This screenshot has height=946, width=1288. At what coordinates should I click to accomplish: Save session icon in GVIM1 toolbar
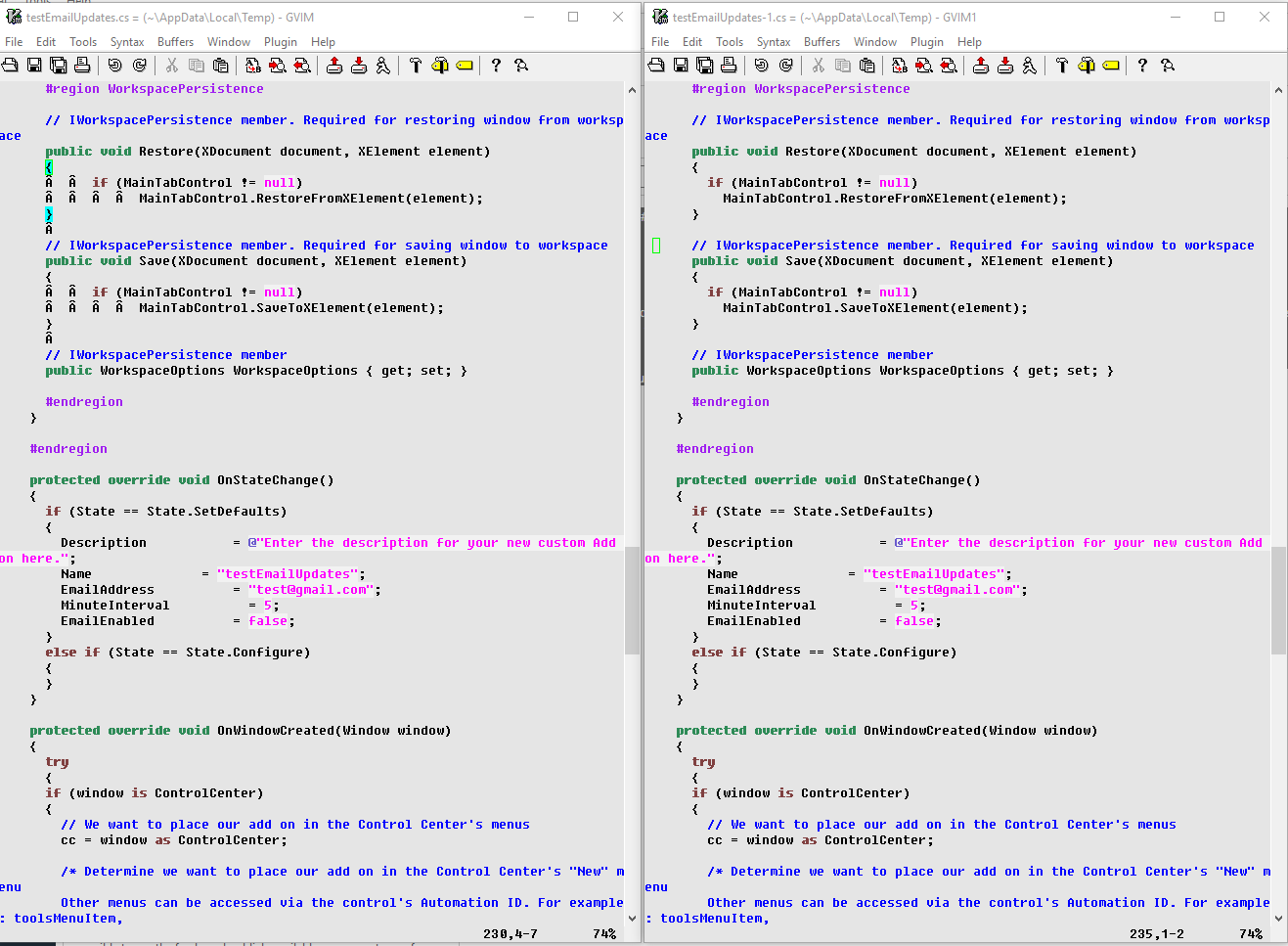(1005, 66)
